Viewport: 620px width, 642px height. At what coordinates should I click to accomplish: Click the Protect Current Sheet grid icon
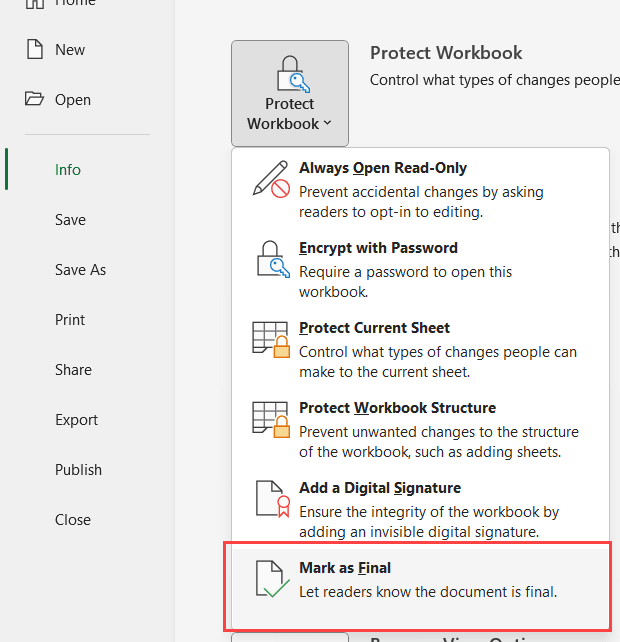click(270, 339)
